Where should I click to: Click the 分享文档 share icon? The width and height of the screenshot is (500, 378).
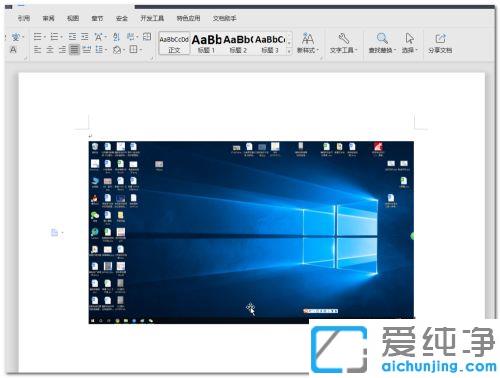tap(440, 38)
